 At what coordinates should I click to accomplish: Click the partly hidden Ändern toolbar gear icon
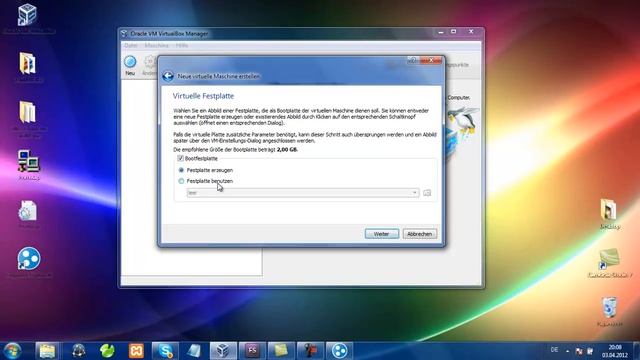click(150, 65)
